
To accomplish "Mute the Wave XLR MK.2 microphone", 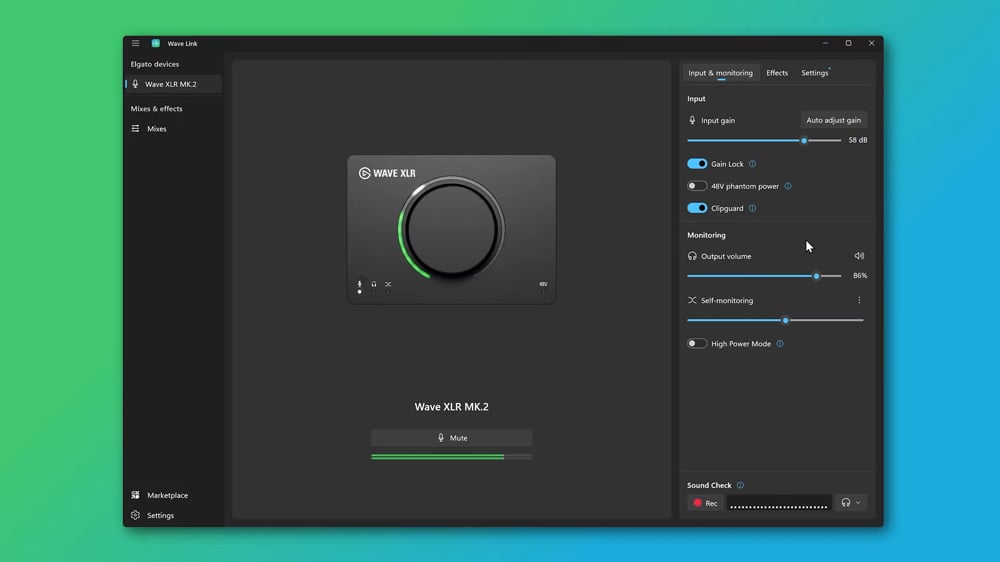I will click(452, 438).
